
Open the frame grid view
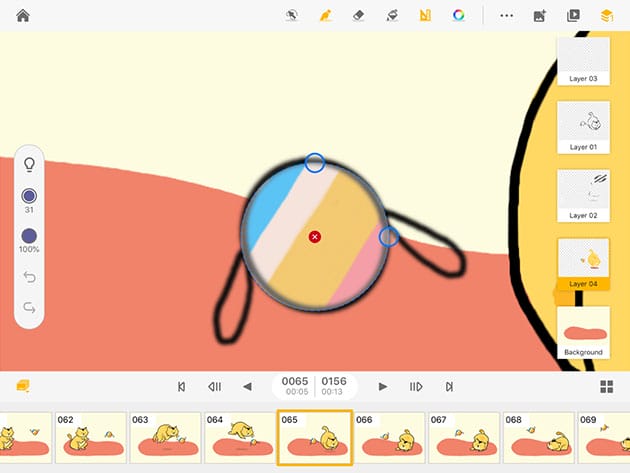[x=606, y=387]
